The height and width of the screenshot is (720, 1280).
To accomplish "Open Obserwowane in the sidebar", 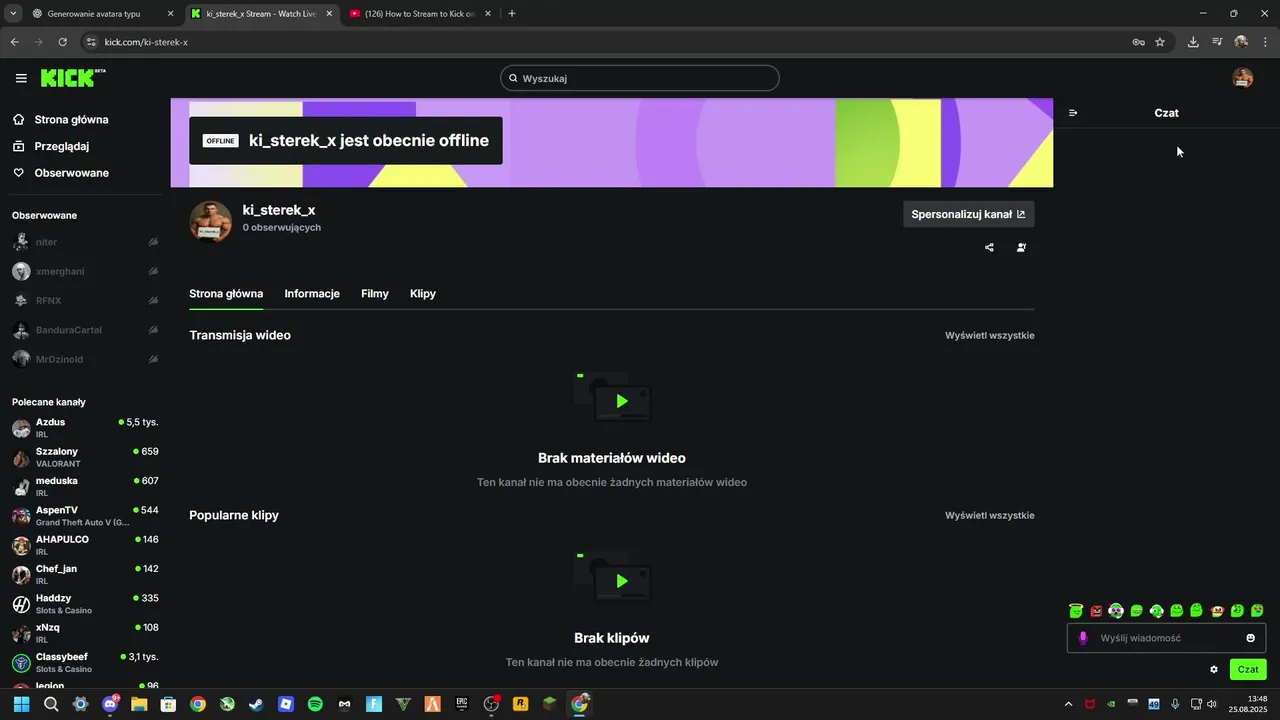I will [71, 173].
